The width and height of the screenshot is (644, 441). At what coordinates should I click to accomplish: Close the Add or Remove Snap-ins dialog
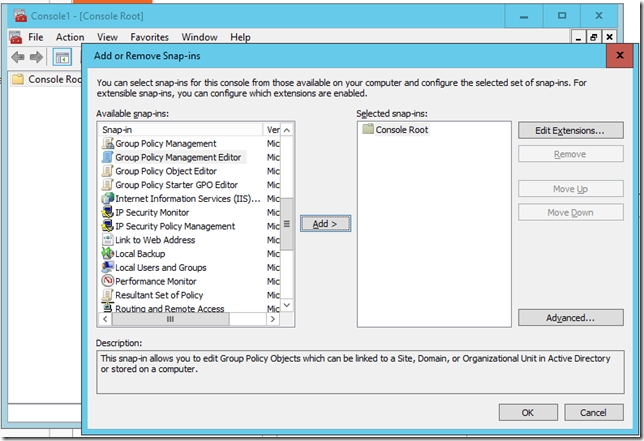click(620, 55)
